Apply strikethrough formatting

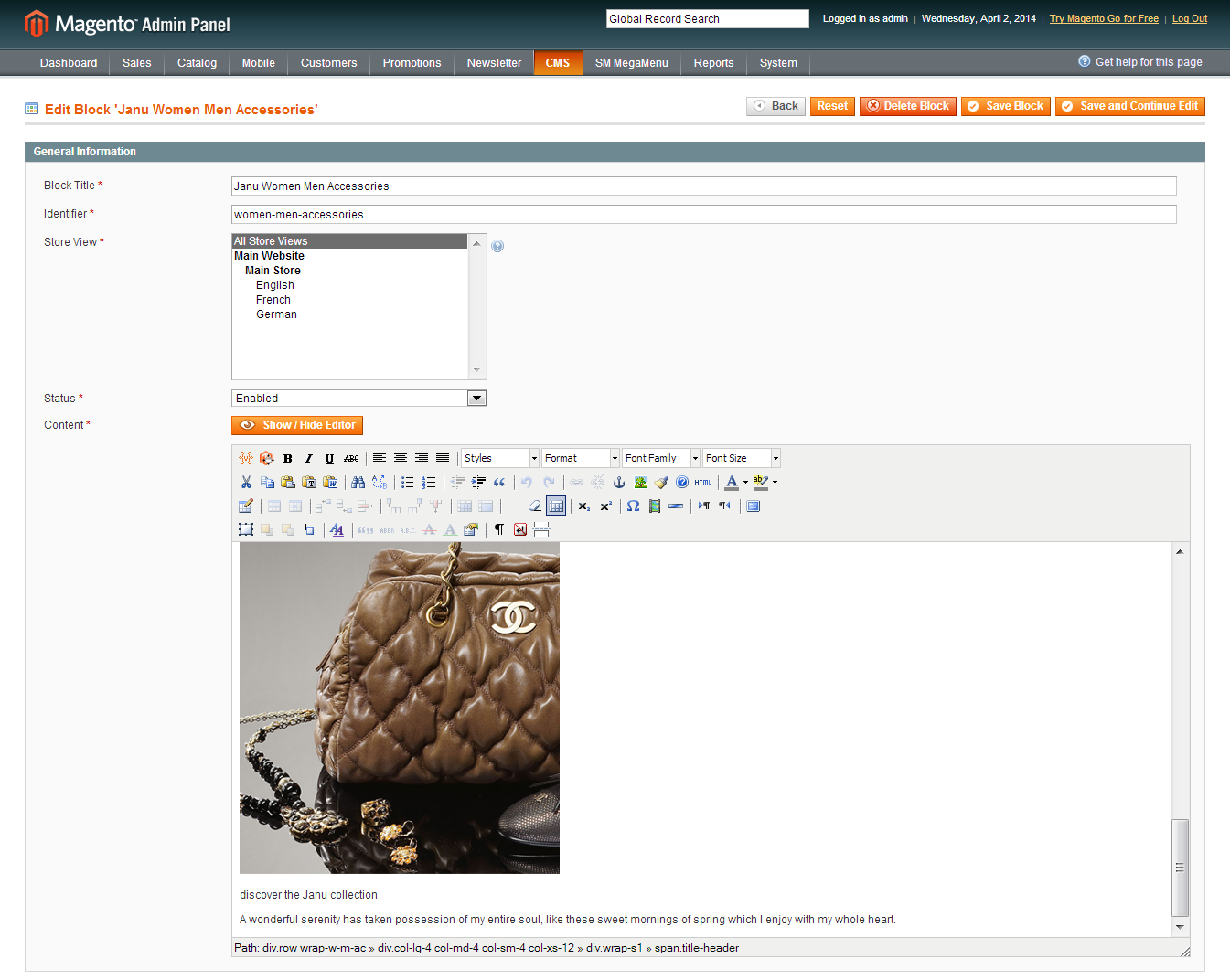tap(351, 458)
